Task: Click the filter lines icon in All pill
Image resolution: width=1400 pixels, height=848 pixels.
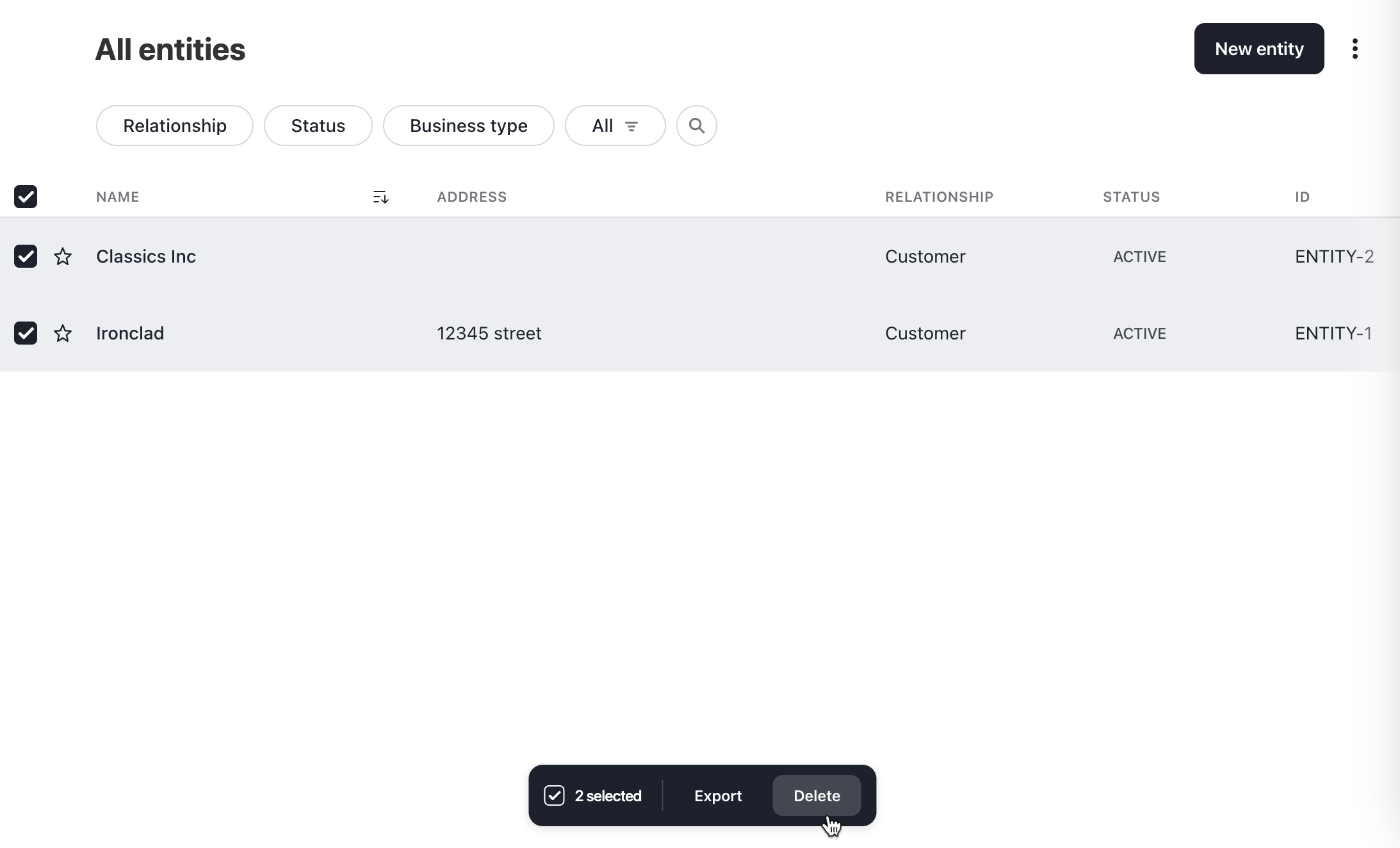Action: [x=631, y=126]
